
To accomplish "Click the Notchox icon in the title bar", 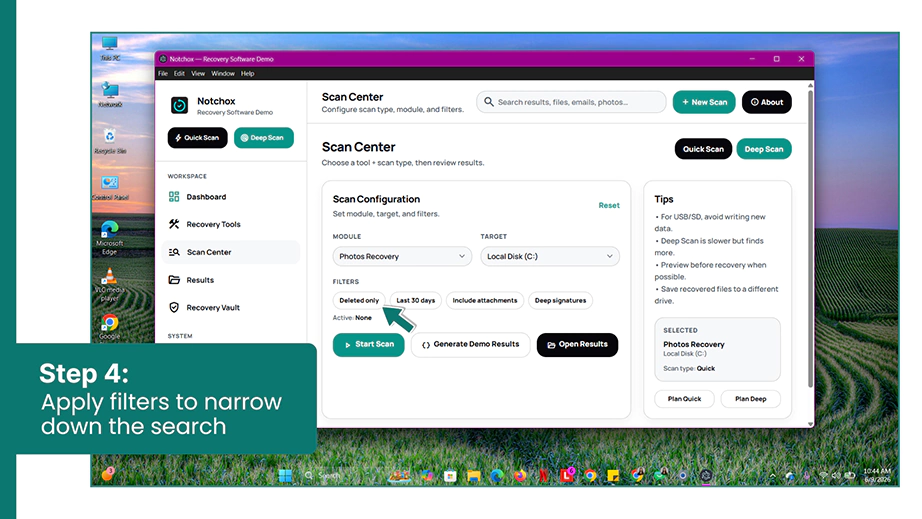I will click(163, 59).
